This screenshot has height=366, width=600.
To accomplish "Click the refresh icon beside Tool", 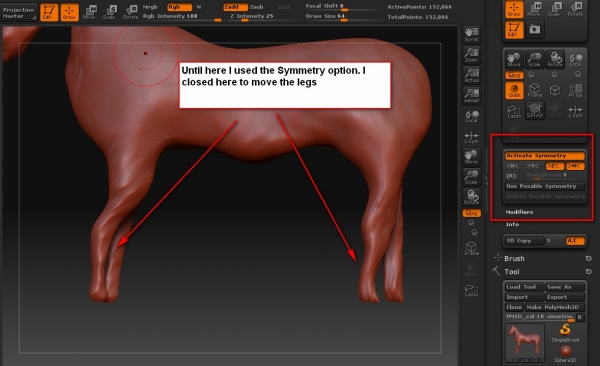I will [589, 271].
